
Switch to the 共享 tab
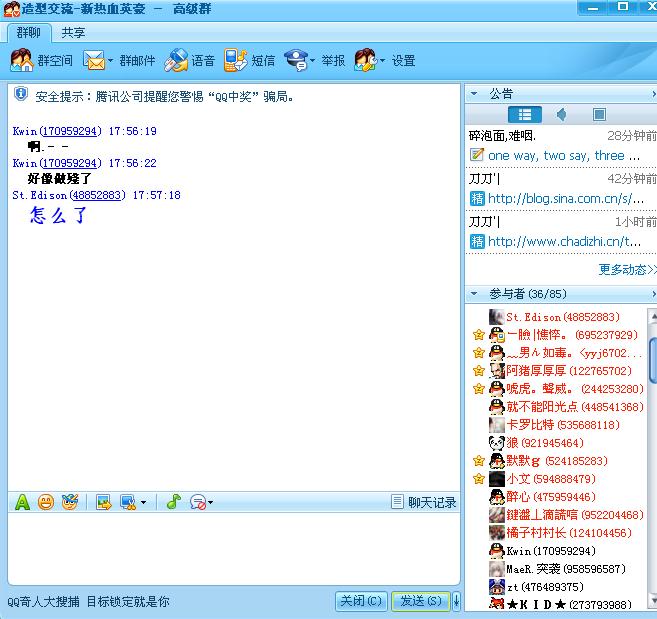[73, 33]
